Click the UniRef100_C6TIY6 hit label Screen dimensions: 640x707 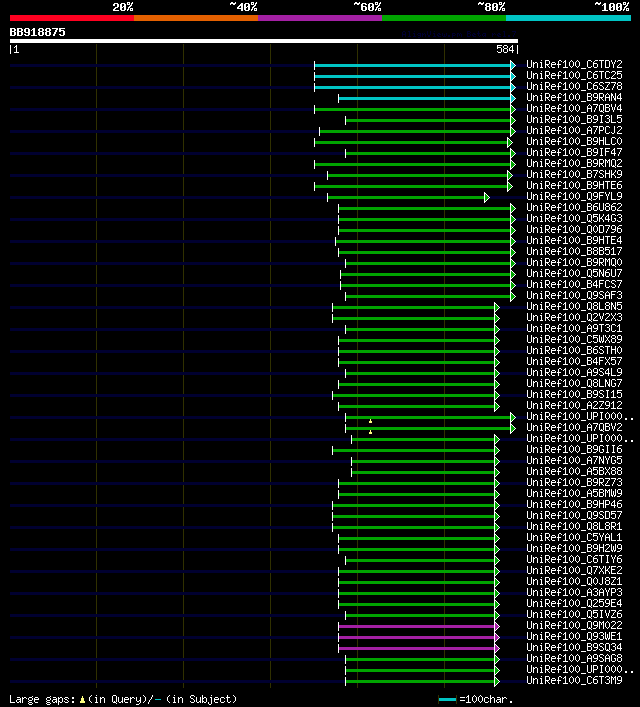(574, 560)
